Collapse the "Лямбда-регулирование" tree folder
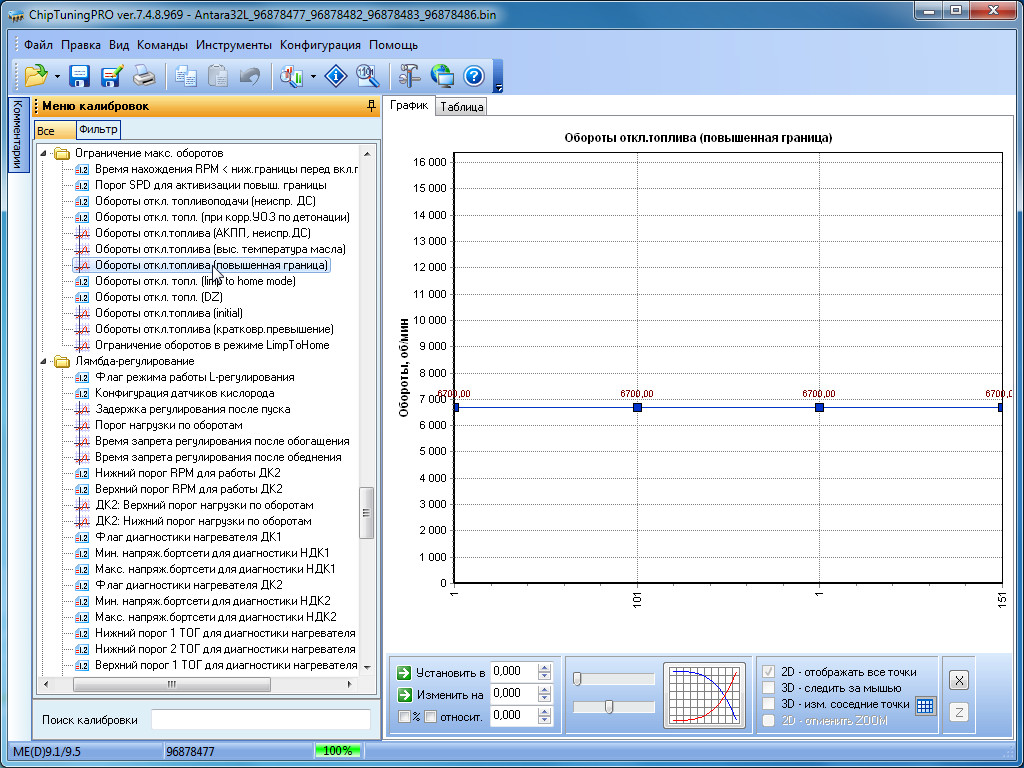 click(x=43, y=361)
